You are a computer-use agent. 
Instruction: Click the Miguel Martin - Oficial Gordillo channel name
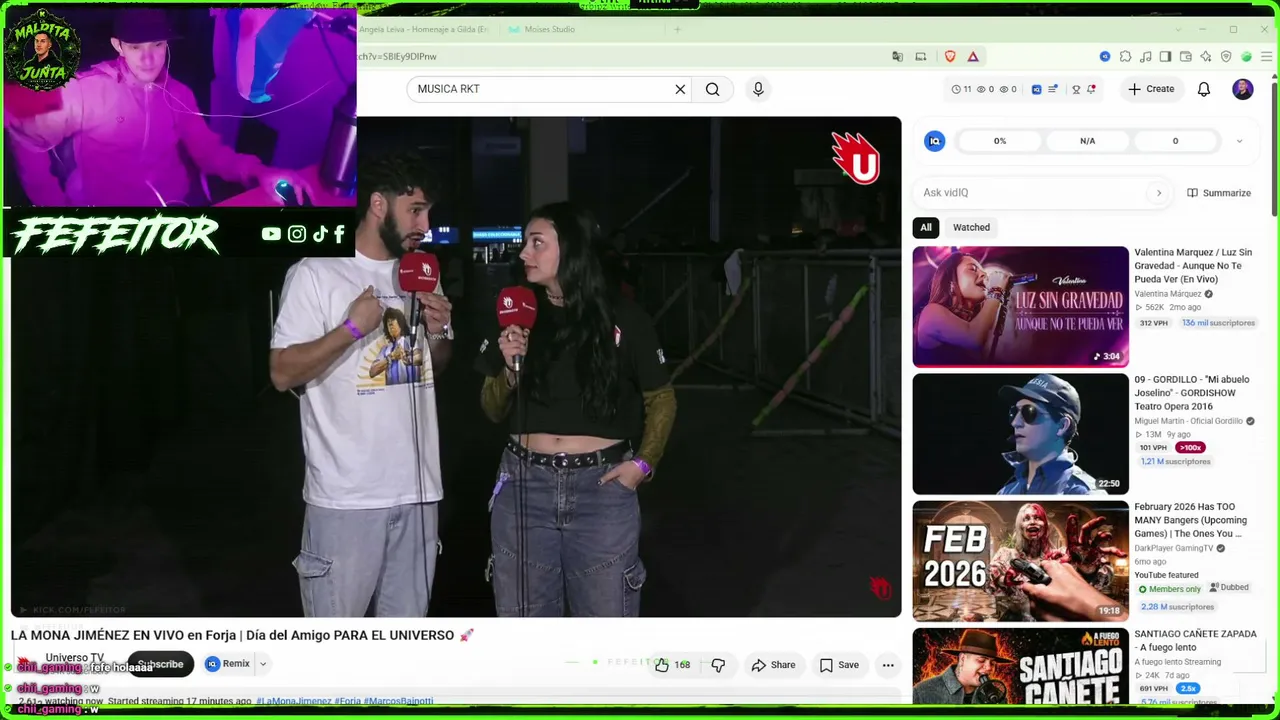1189,421
